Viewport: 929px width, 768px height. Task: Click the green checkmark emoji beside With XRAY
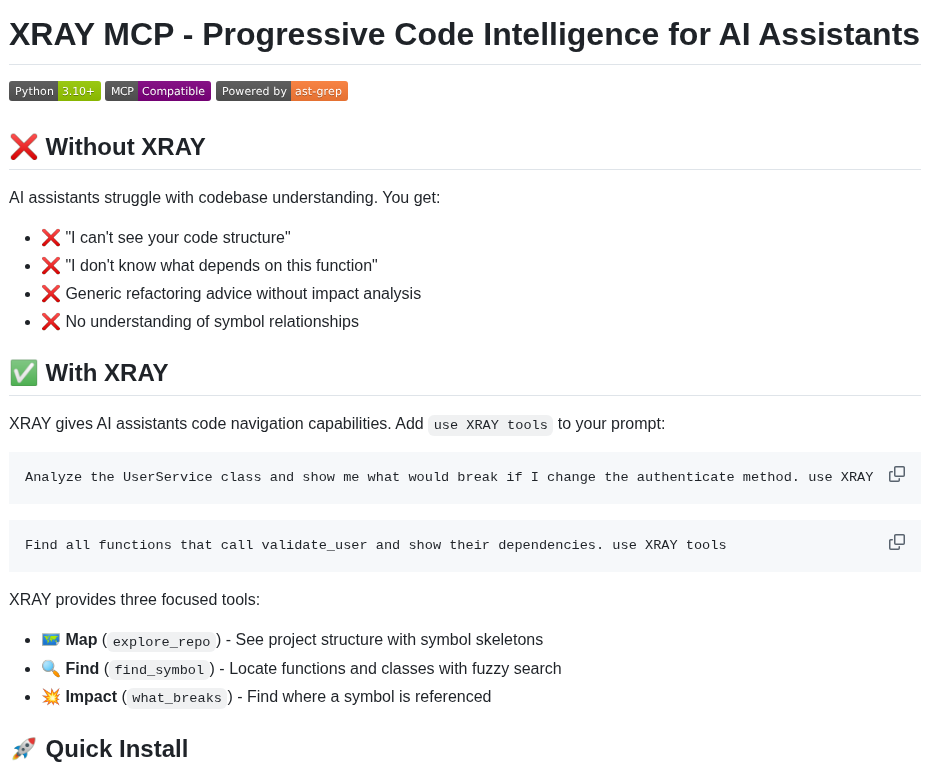[x=24, y=373]
